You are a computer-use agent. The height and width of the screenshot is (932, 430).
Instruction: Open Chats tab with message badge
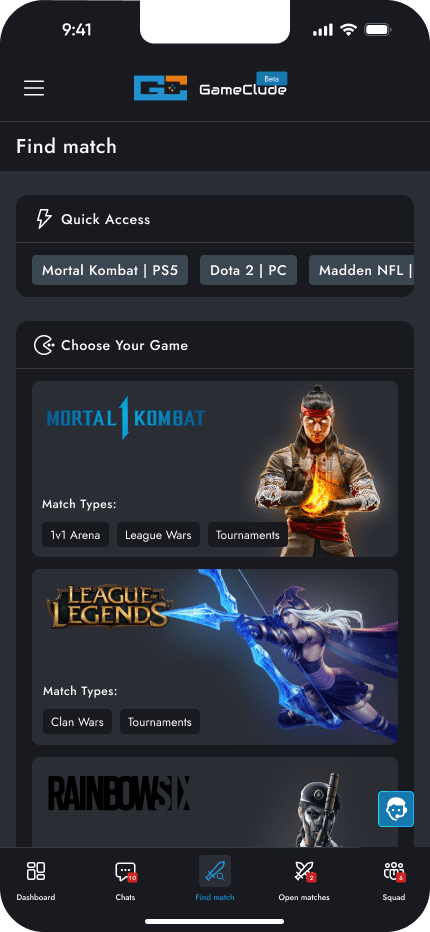[125, 880]
